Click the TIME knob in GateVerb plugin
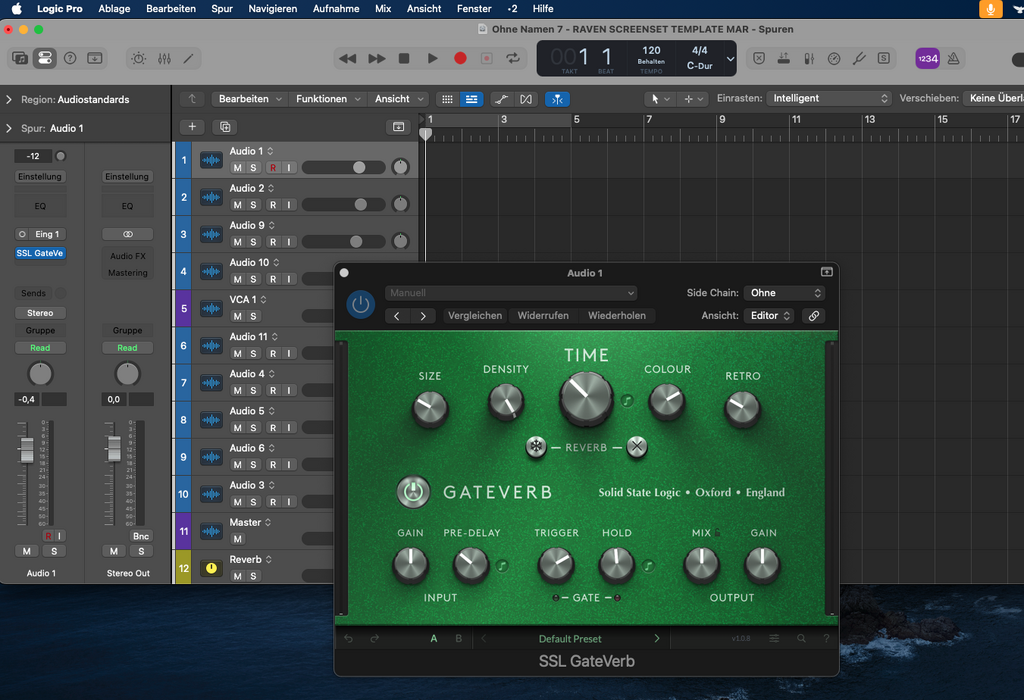The image size is (1024, 700). coord(586,397)
